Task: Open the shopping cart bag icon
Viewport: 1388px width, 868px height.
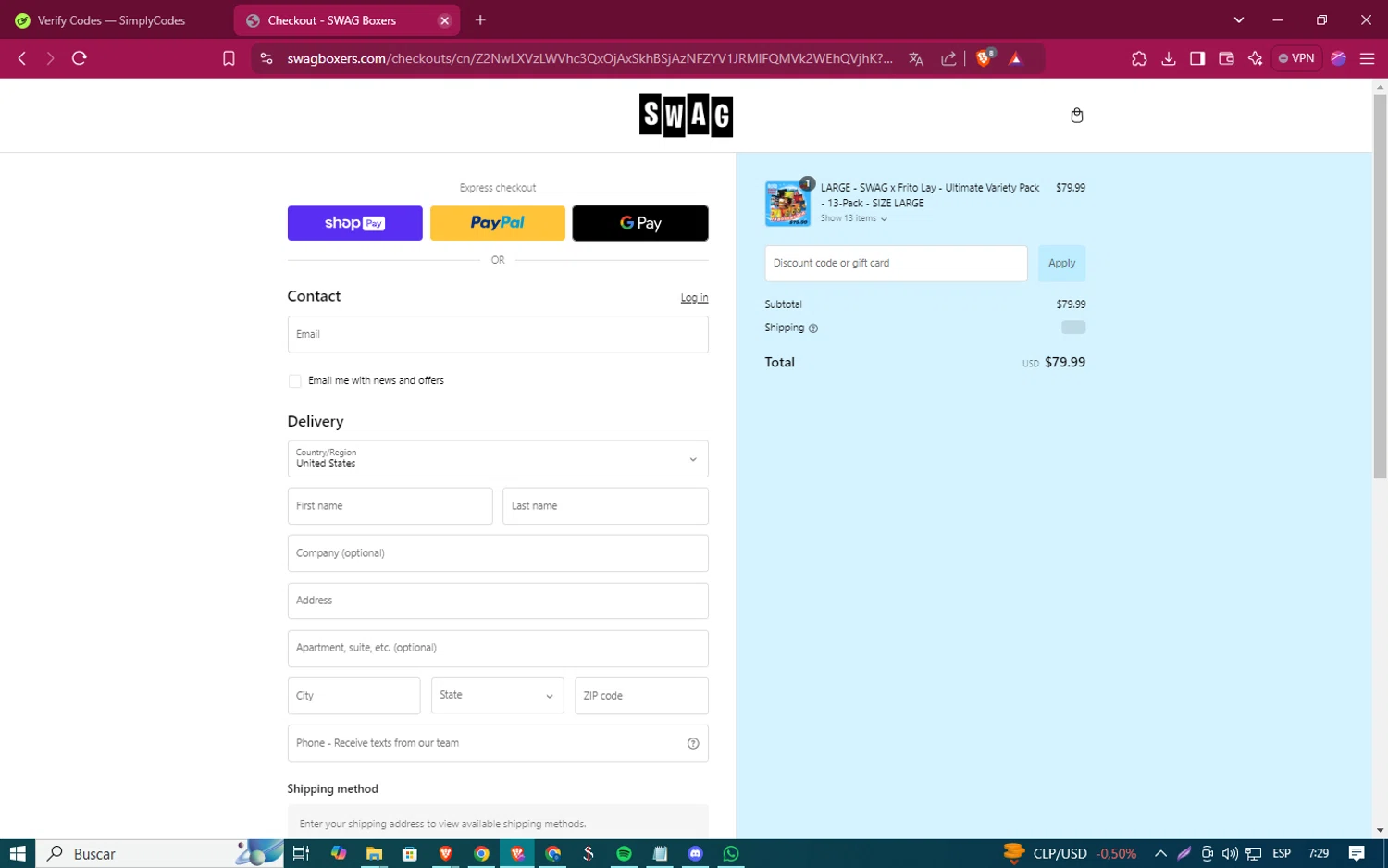Action: [x=1076, y=116]
